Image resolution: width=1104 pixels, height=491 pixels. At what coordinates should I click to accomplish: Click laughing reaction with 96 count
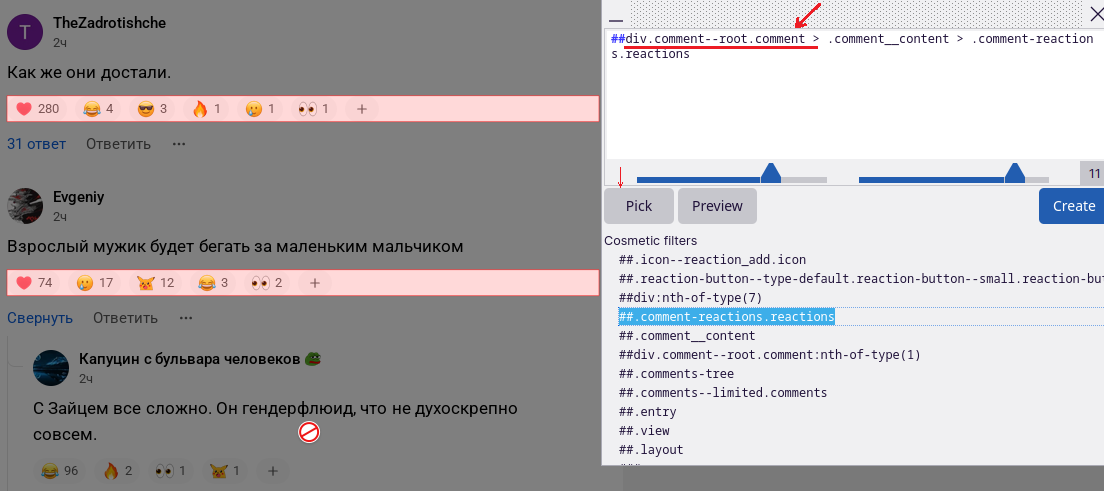[x=61, y=471]
